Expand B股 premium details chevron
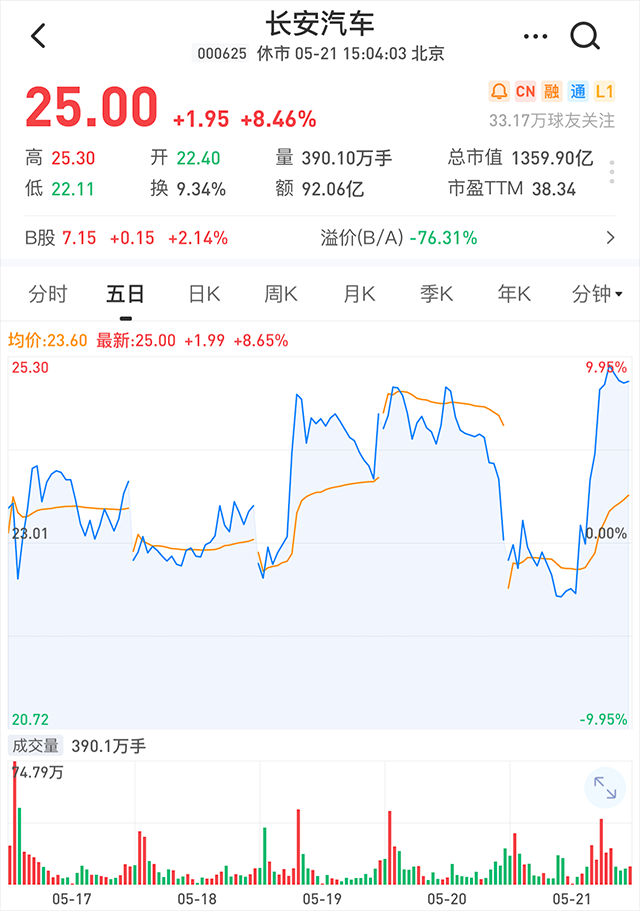Viewport: 640px width, 911px height. pos(610,238)
